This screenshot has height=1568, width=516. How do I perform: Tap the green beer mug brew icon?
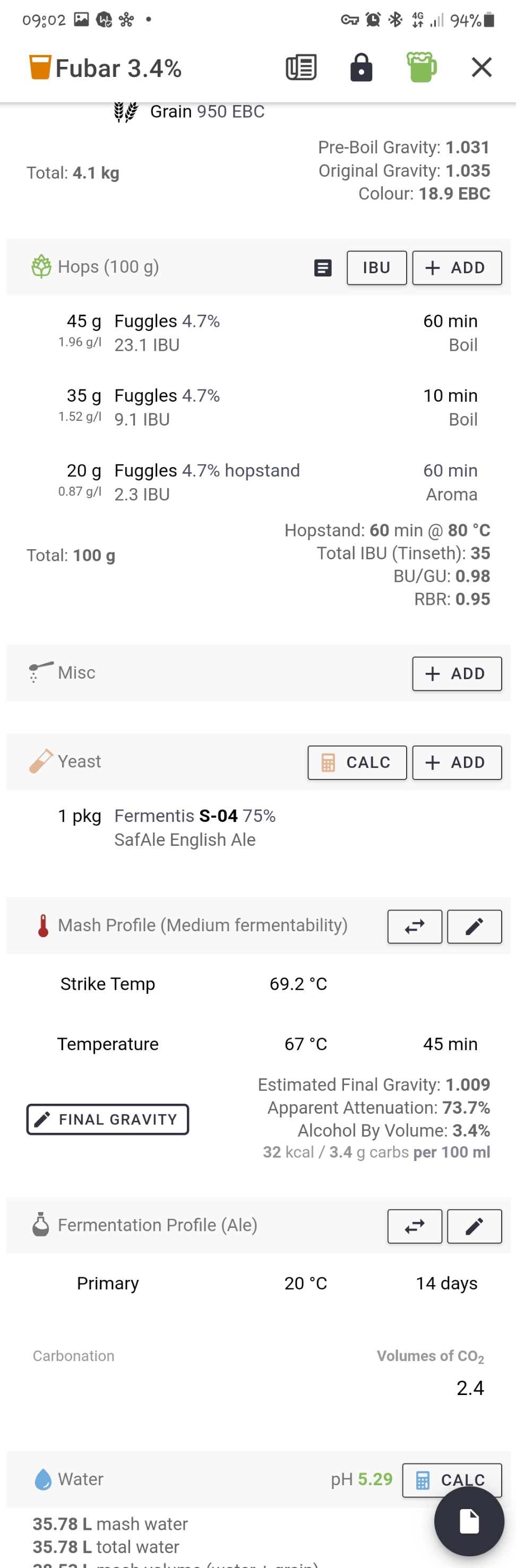click(422, 67)
